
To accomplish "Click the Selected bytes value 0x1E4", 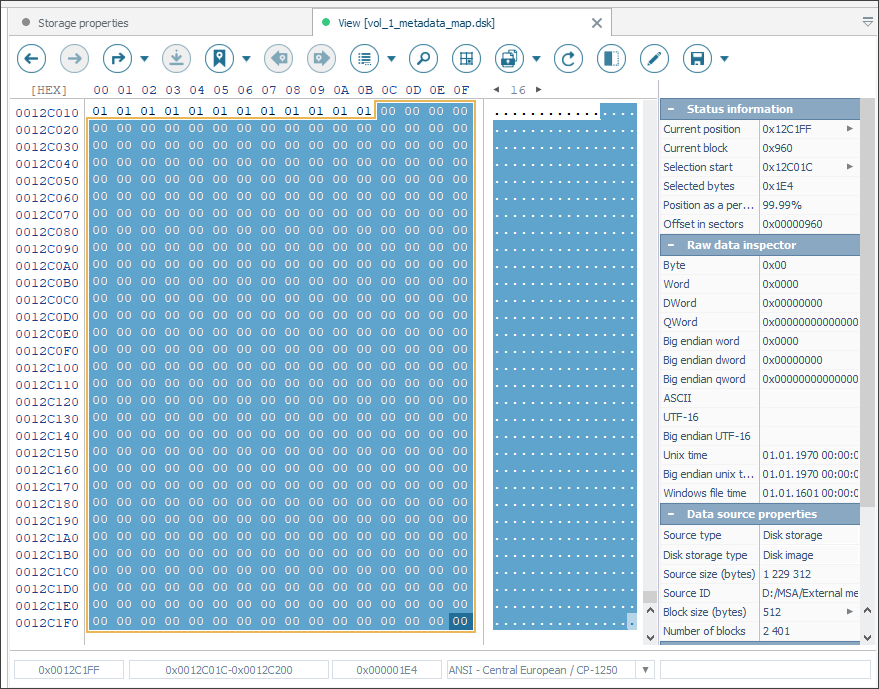I will click(x=778, y=186).
